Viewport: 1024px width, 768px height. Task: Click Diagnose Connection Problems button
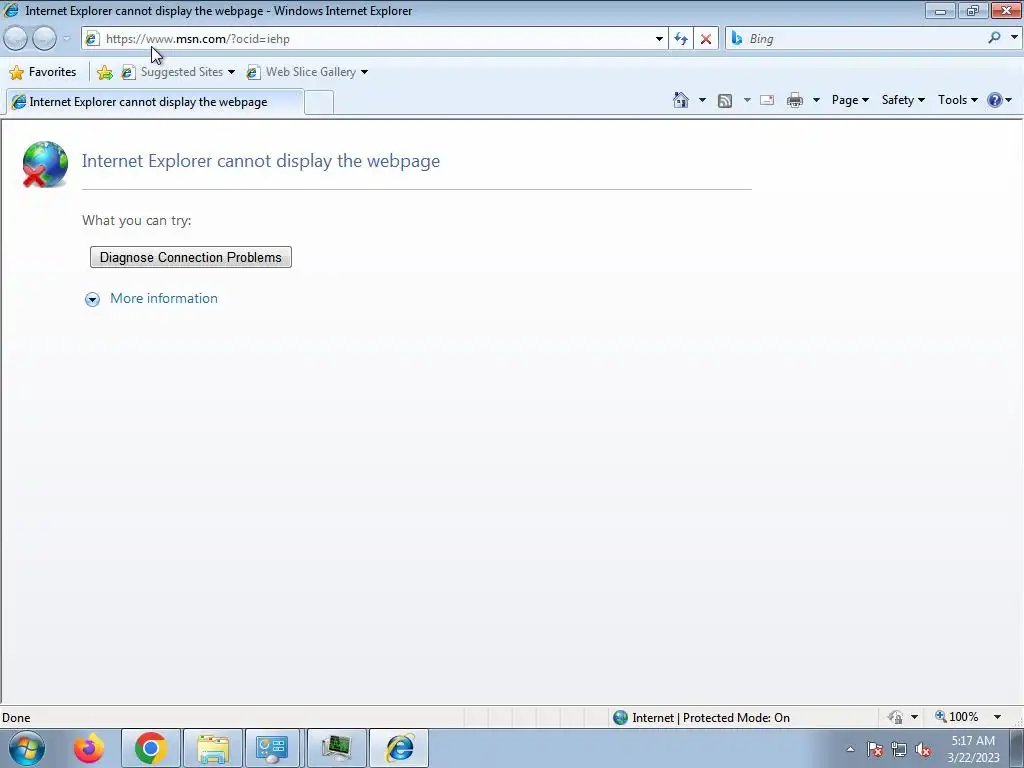(191, 257)
